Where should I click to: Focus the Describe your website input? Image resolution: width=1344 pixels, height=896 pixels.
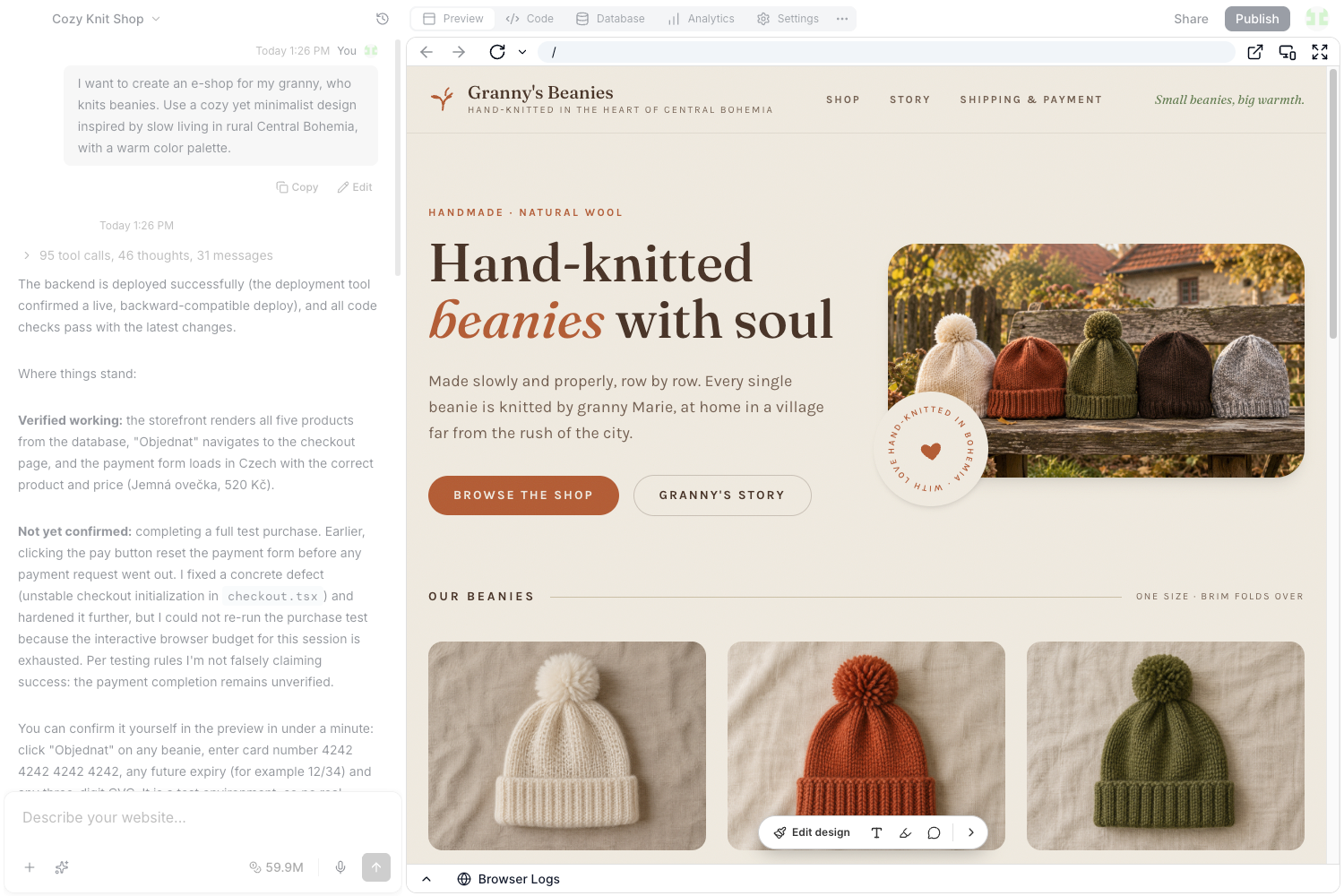(x=202, y=817)
